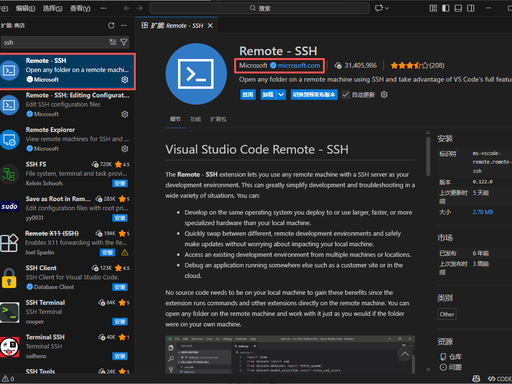Viewport: 512px width, 384px height.
Task: Open the 编辑 (Edit) menu
Action: pyautogui.click(x=25, y=8)
